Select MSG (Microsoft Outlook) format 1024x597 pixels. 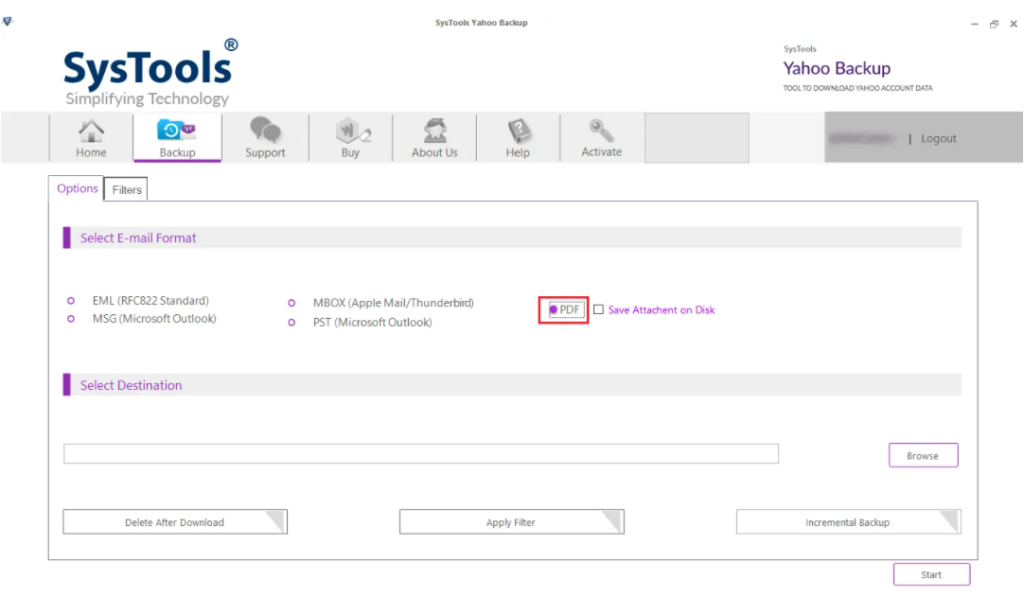[71, 319]
